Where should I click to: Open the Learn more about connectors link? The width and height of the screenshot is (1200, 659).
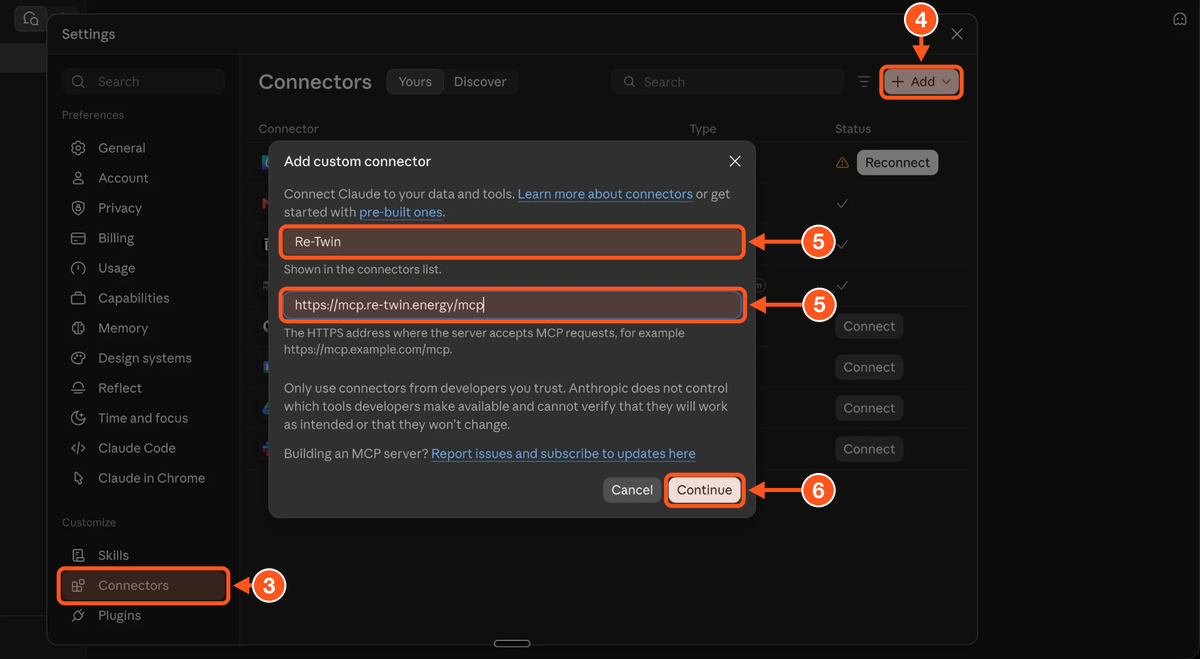coord(605,194)
